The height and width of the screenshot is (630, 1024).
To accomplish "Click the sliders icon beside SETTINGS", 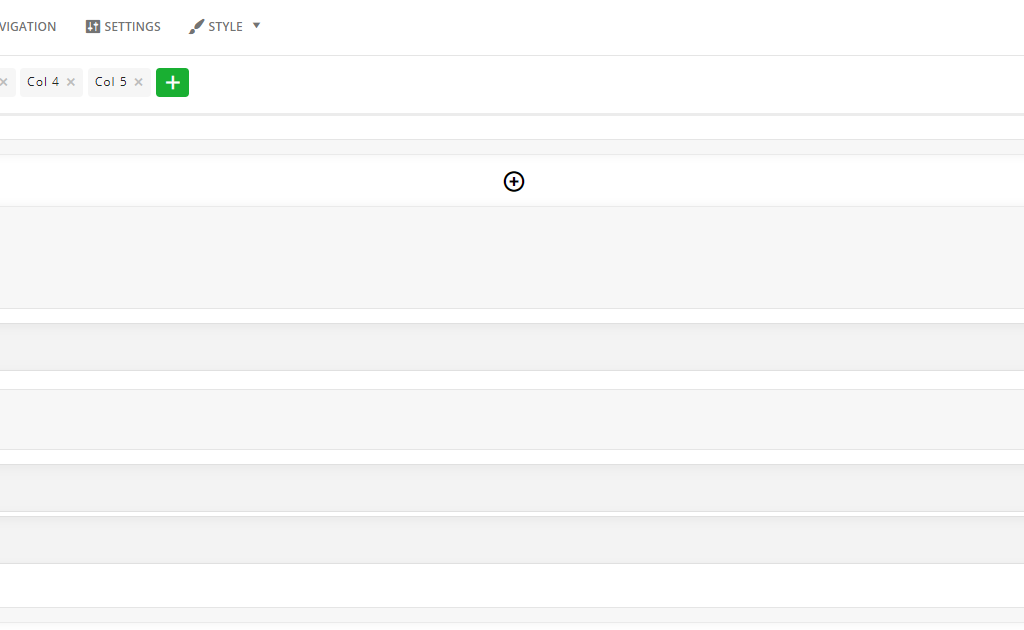I will click(x=93, y=27).
